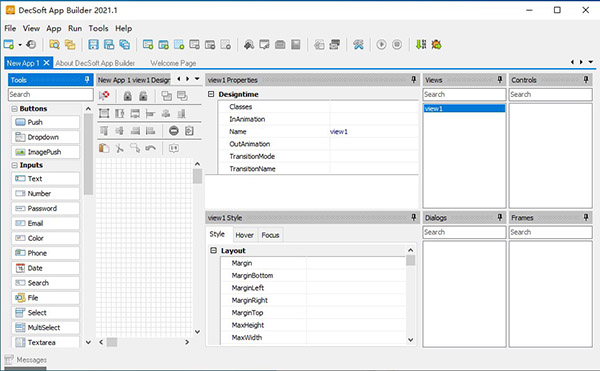Toggle the Controls panel pin
The image size is (600, 371).
pos(586,79)
